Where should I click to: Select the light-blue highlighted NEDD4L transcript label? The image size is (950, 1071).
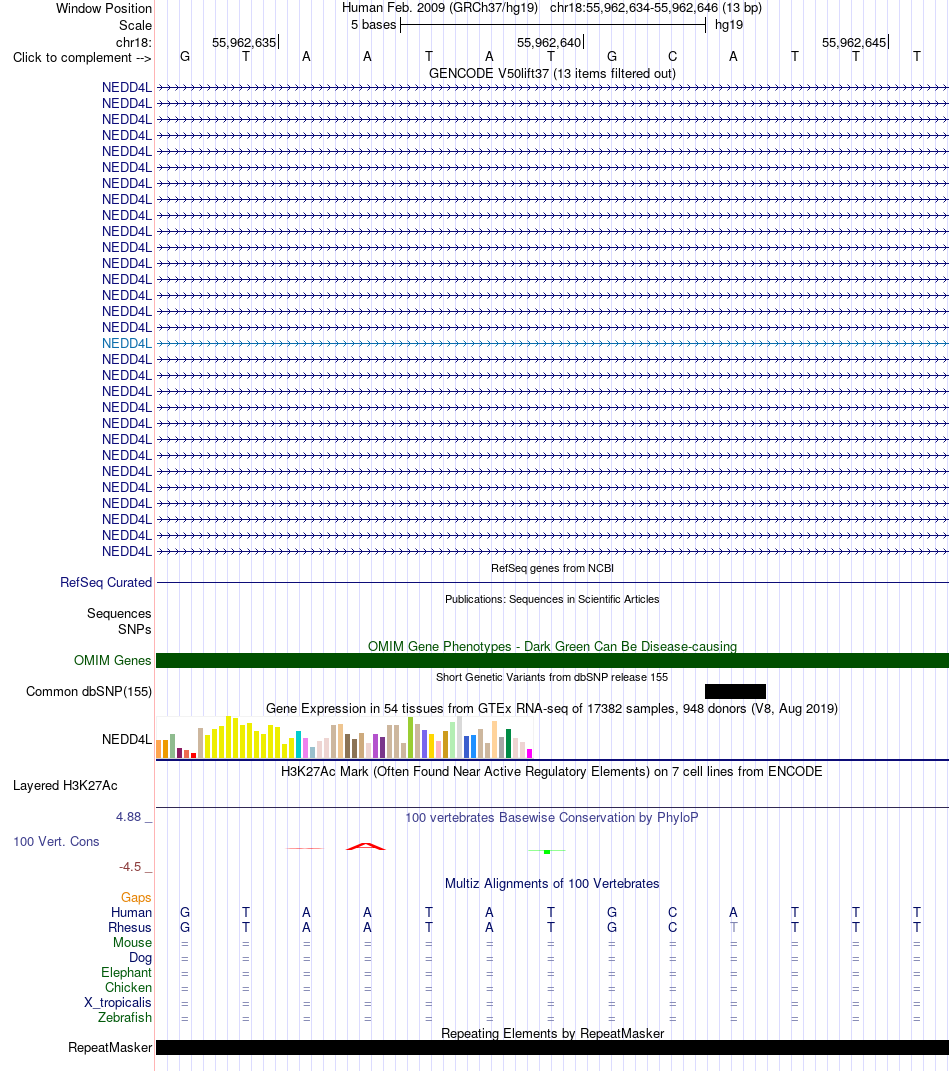pyautogui.click(x=126, y=344)
